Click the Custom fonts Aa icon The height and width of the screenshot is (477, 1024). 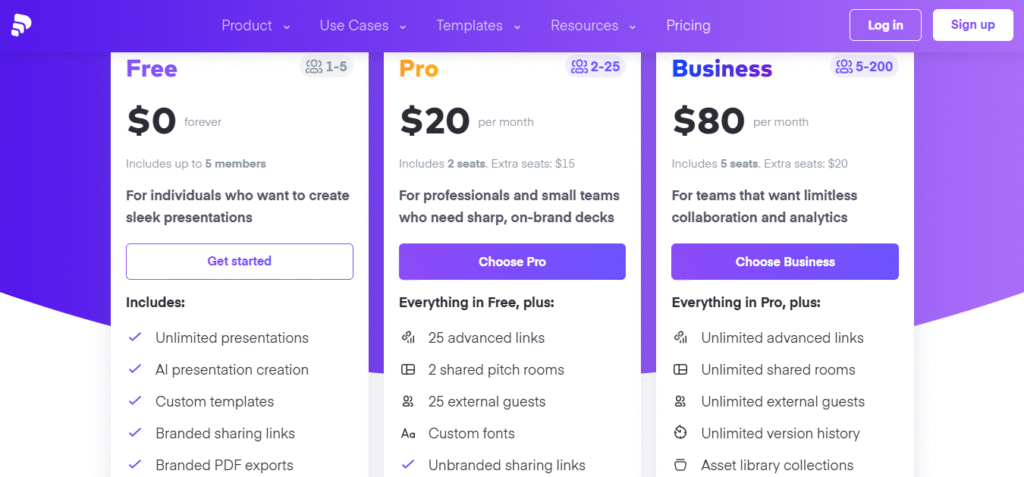pyautogui.click(x=408, y=434)
